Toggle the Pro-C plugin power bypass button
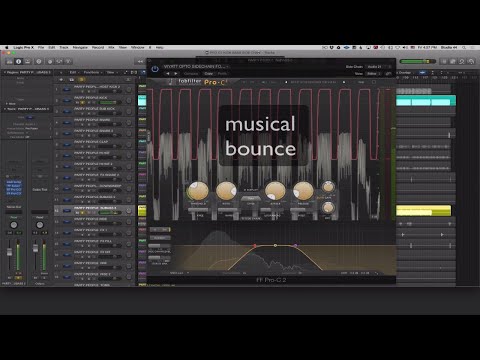Screen dimensions: 480x360 click(155, 69)
